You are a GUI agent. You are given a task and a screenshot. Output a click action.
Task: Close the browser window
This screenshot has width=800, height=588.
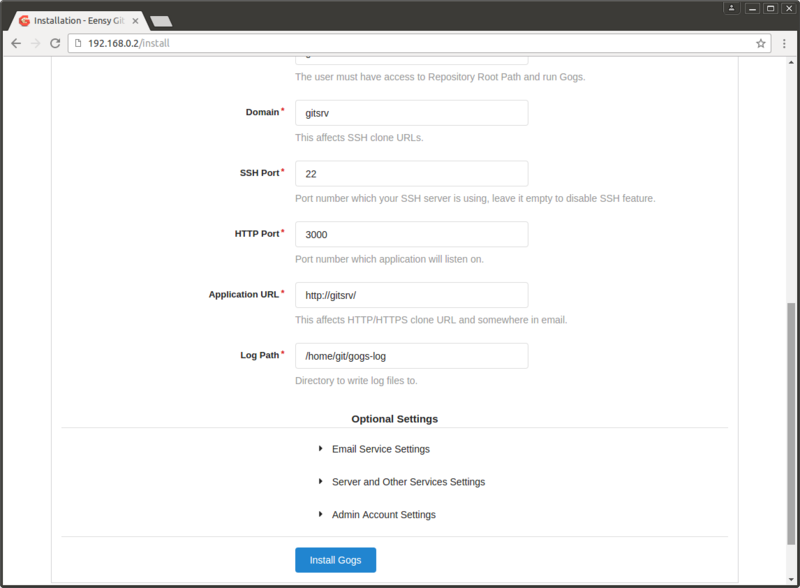789,8
